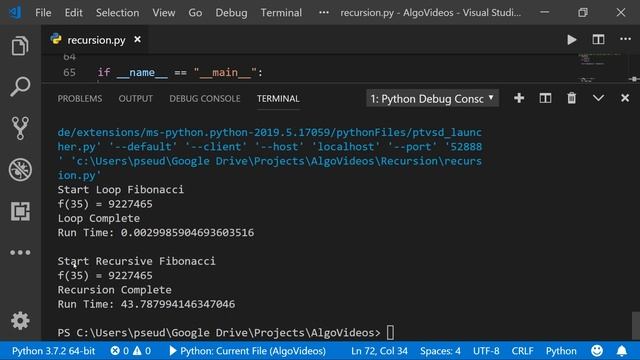Click the 'Start Loop Fibonacci' output line
This screenshot has width=640, height=360.
click(x=121, y=190)
